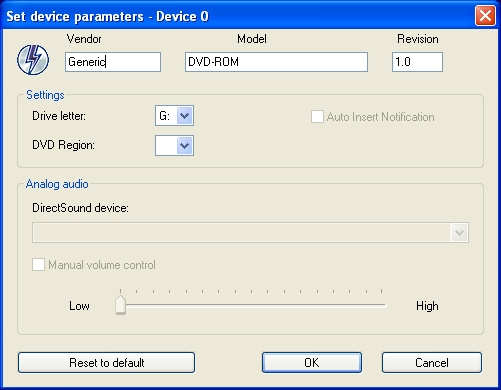Click the DirectSound device: label
Screen dimensions: 501x390
[80, 208]
